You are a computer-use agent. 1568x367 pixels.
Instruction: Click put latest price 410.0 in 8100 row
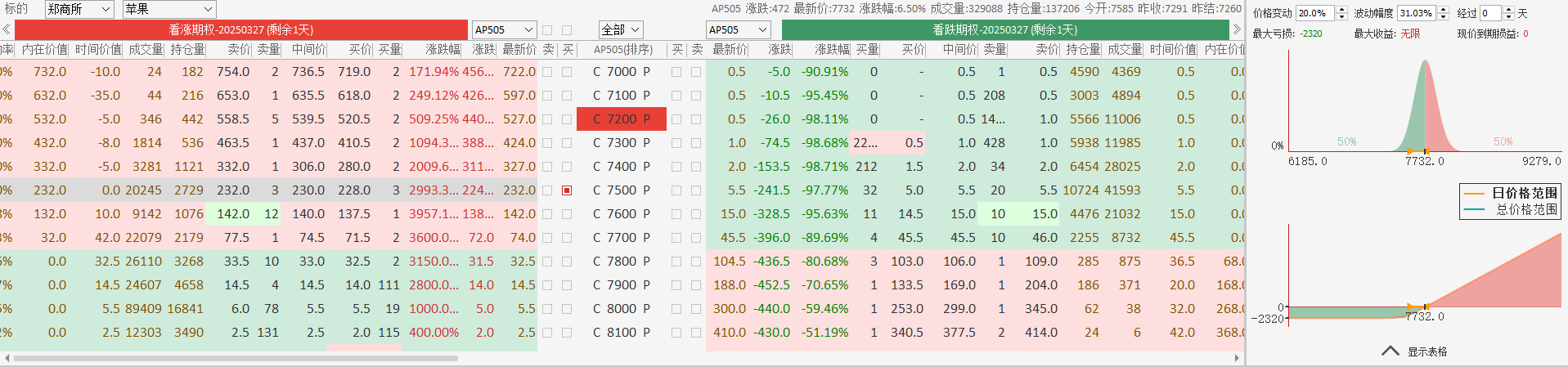(730, 333)
